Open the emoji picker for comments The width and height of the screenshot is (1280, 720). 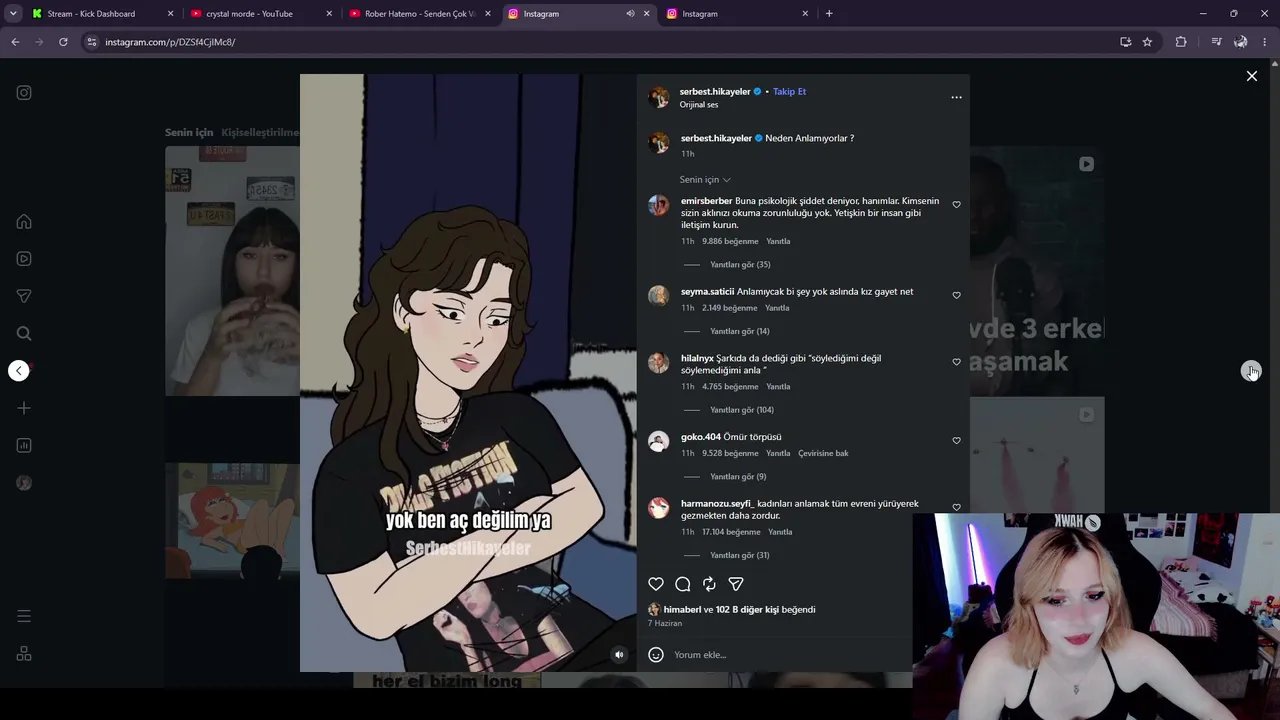(x=656, y=655)
